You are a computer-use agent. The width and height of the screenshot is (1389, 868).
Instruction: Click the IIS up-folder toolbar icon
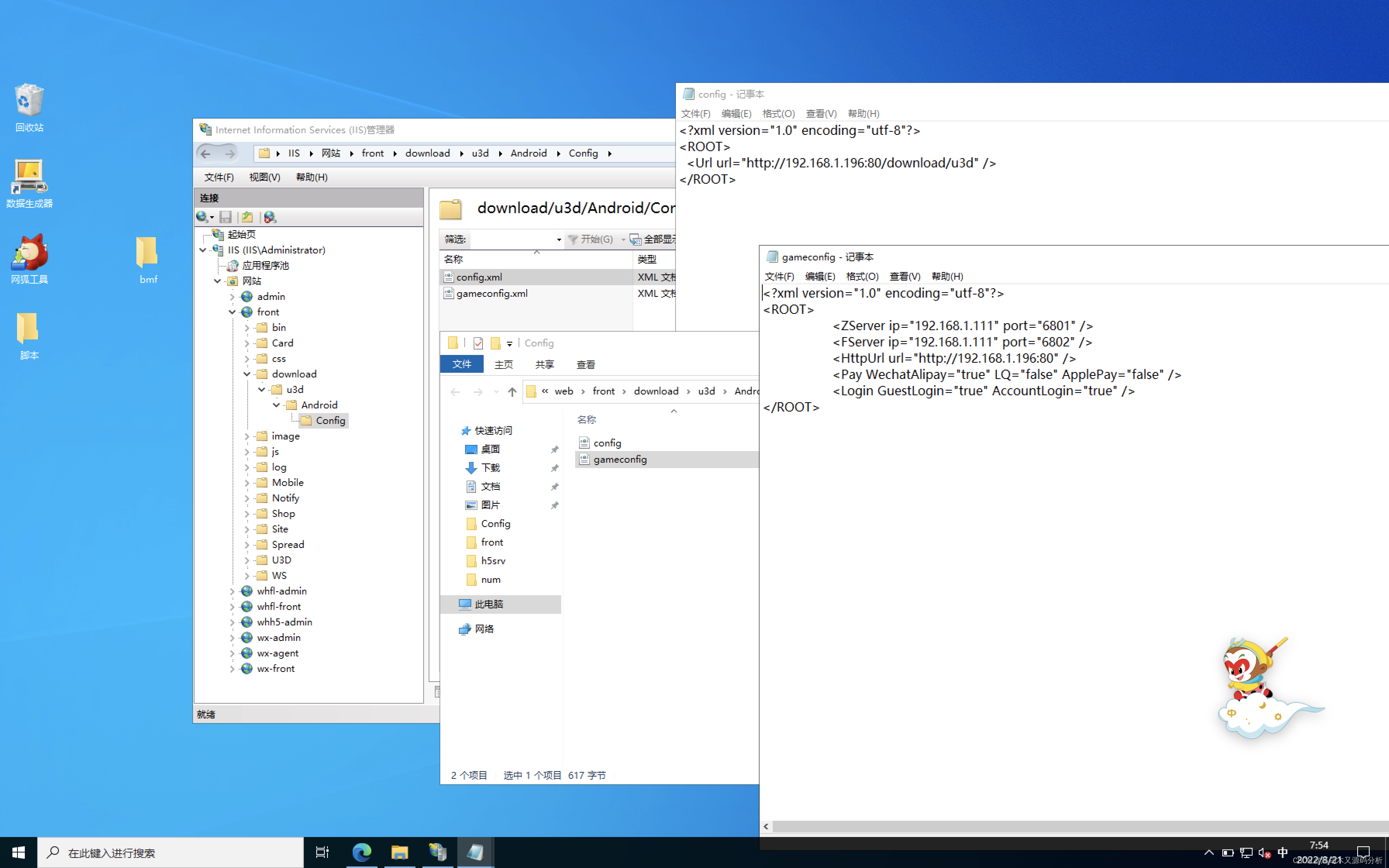(x=247, y=217)
